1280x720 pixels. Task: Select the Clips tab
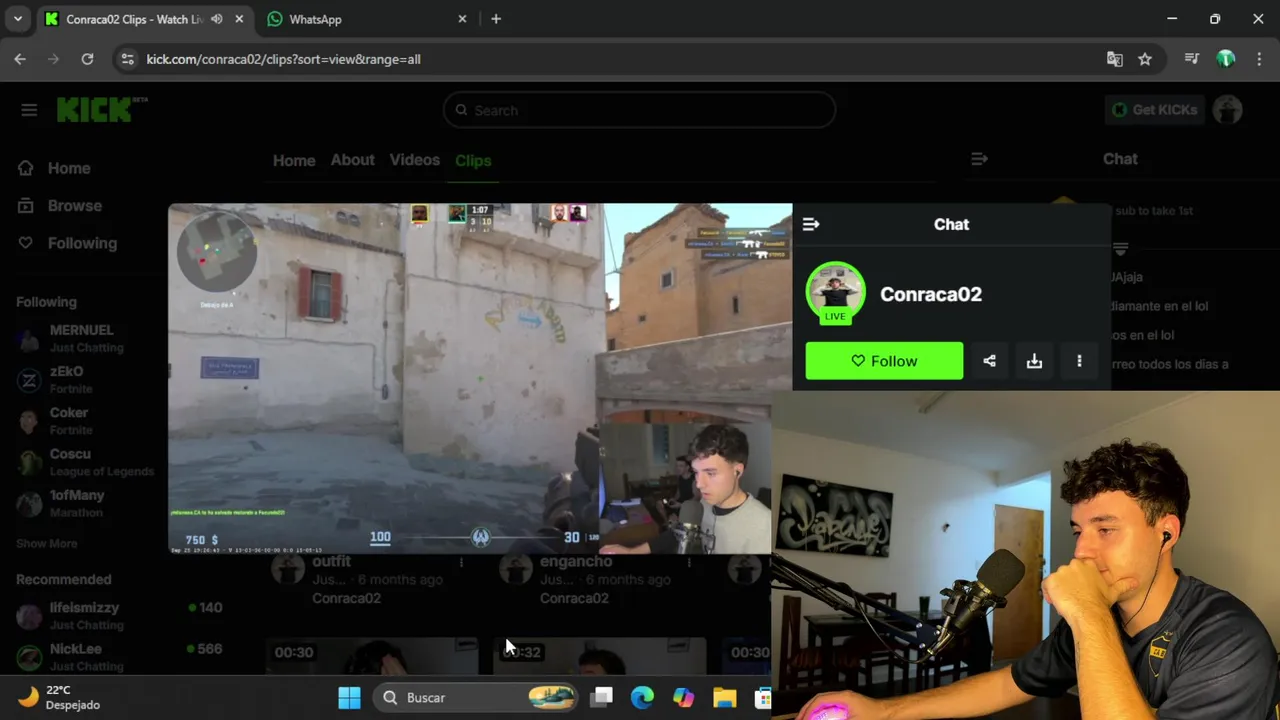coord(473,160)
